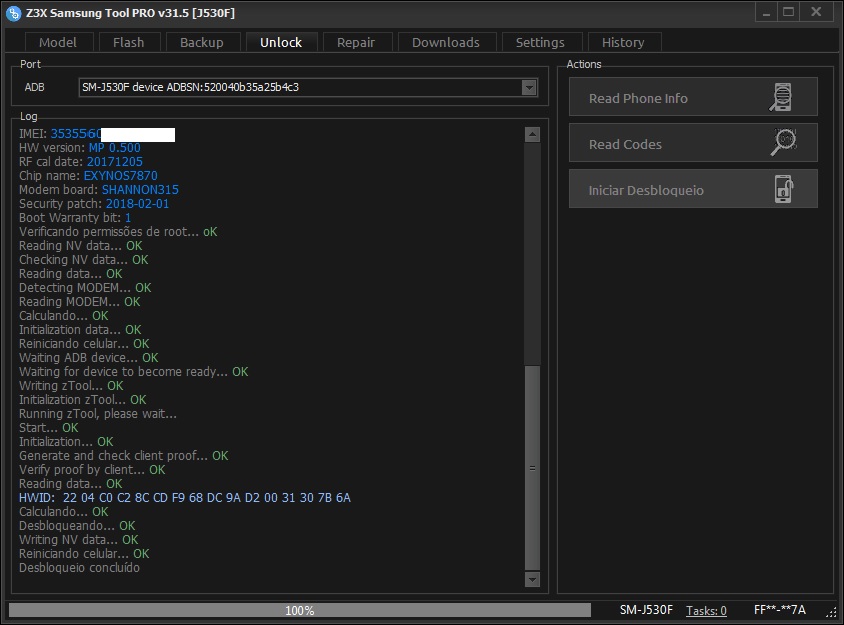Click the Z3X app logo in title bar

click(x=13, y=13)
